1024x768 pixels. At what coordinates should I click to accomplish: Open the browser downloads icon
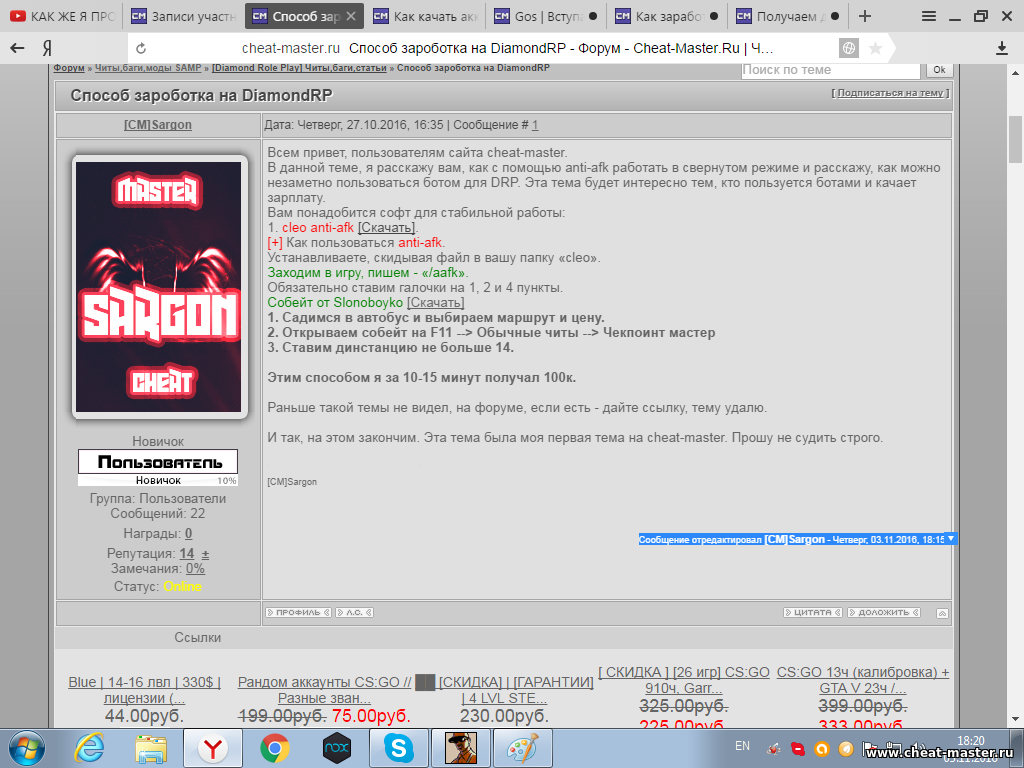pos(1002,48)
